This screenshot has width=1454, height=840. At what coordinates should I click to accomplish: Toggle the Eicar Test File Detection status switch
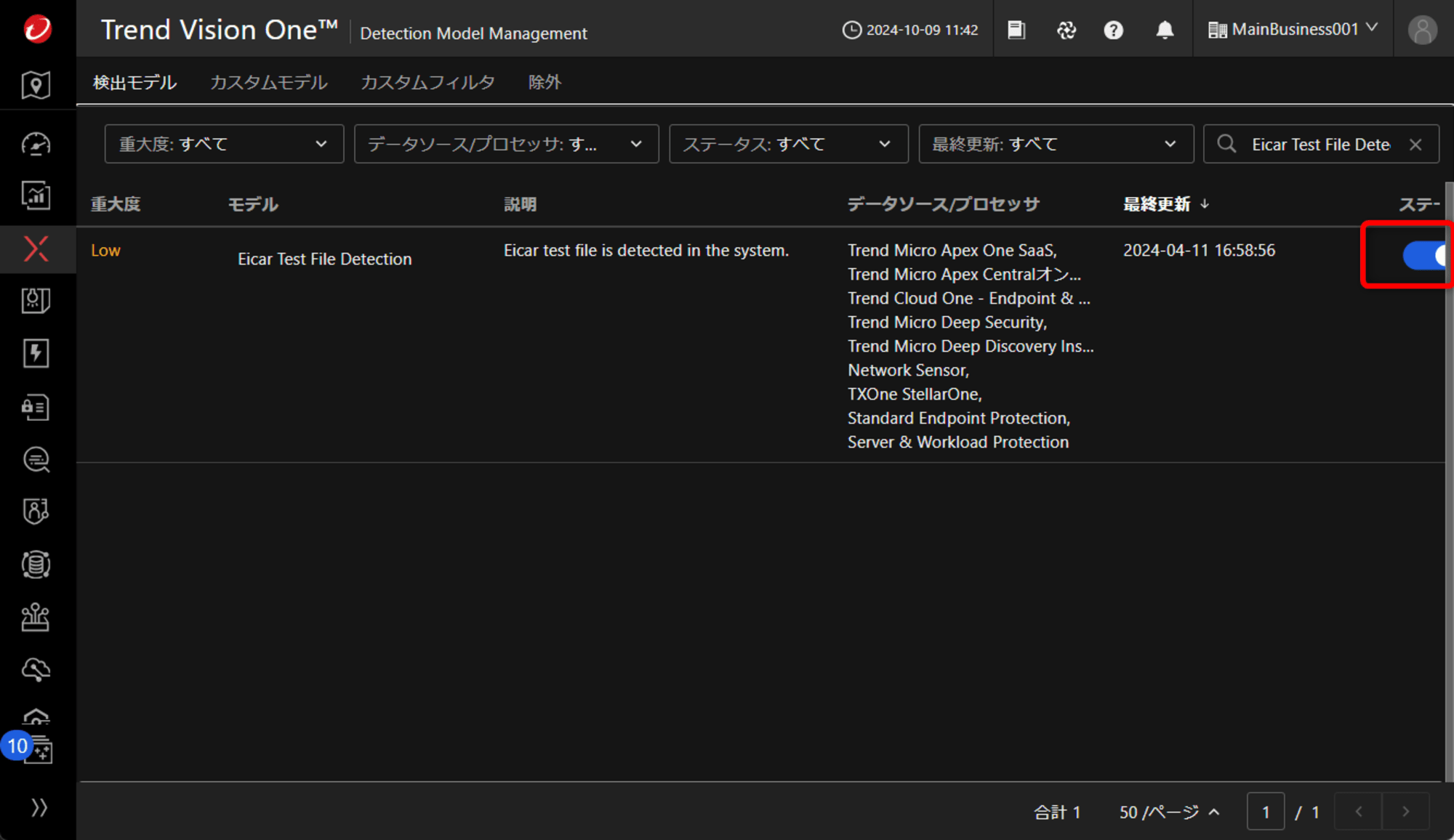tap(1423, 255)
